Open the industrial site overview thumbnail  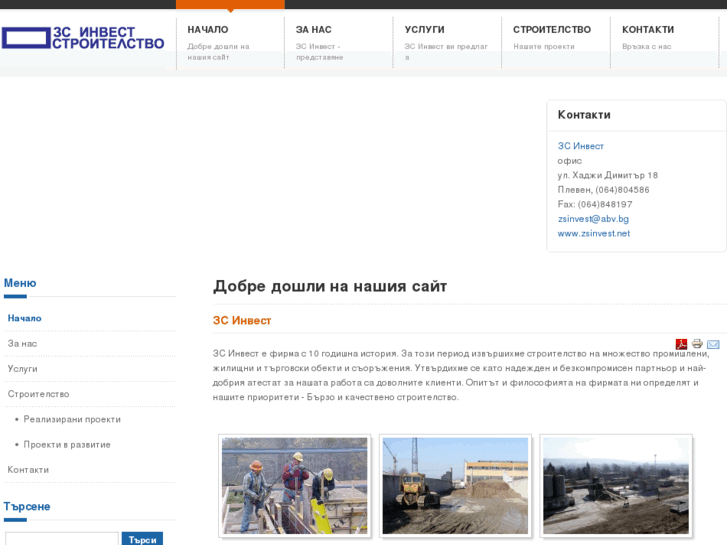click(x=616, y=486)
